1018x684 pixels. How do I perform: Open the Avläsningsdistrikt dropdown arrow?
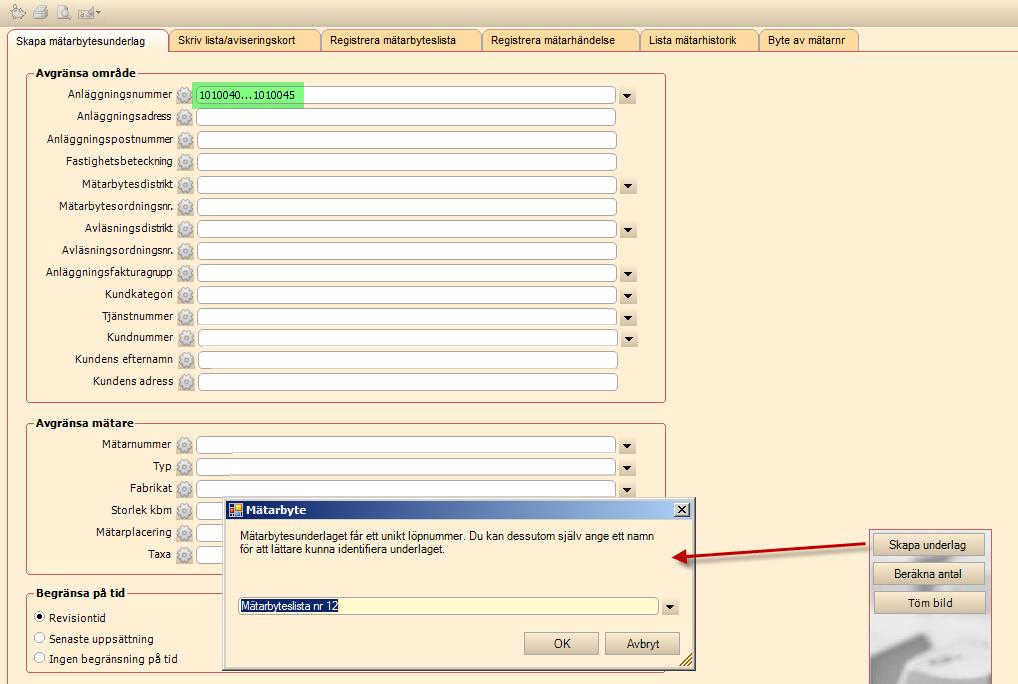pos(628,230)
